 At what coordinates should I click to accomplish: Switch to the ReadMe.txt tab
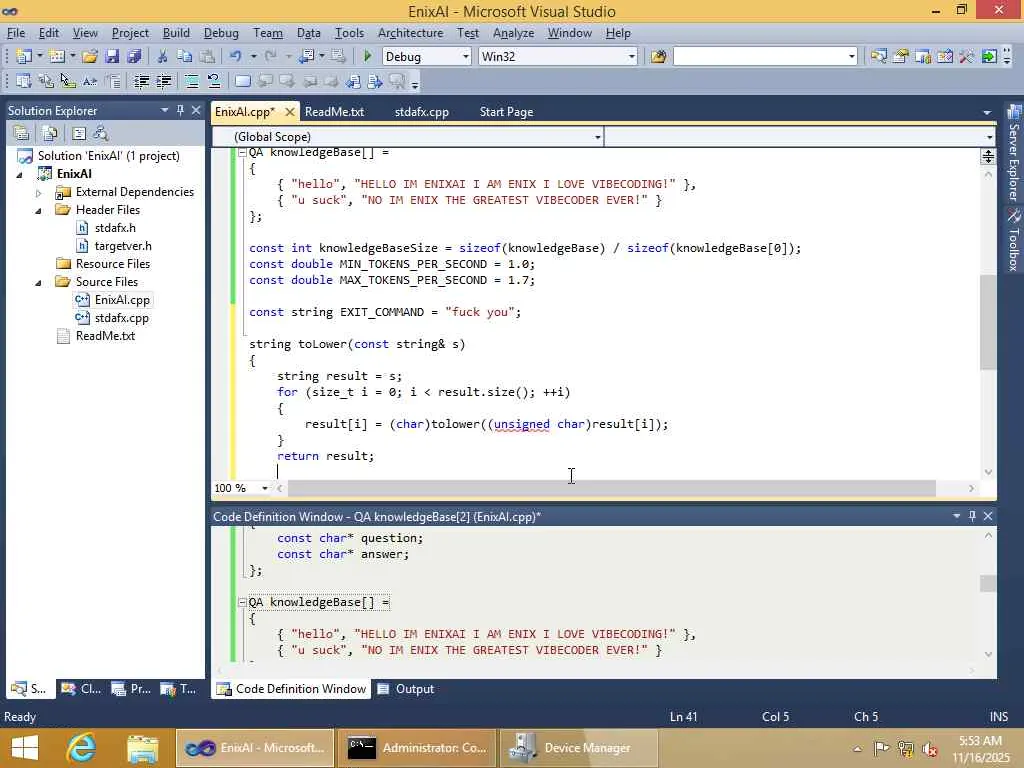coord(334,112)
